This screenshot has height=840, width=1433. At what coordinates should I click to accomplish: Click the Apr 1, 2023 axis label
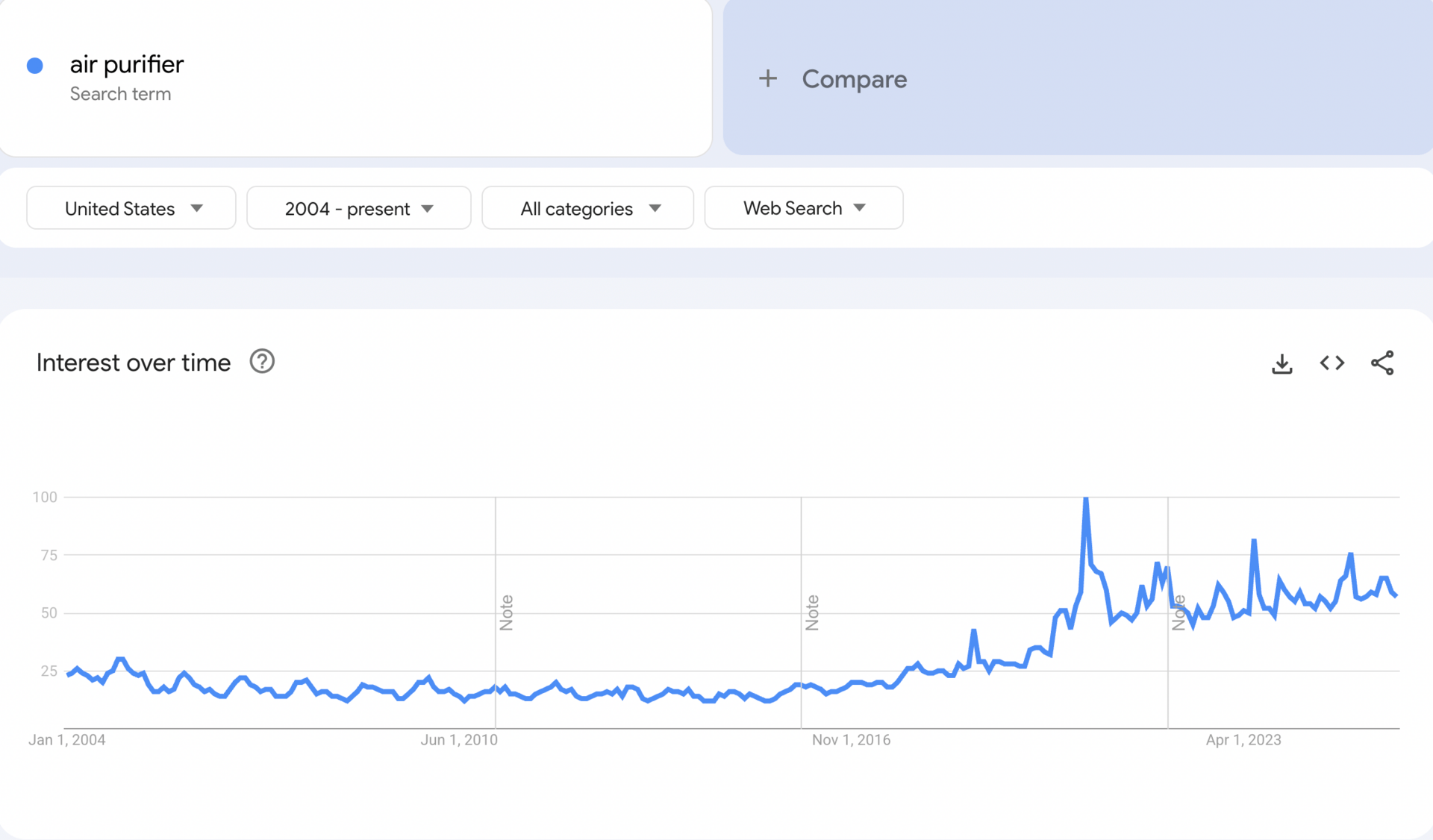click(1243, 740)
